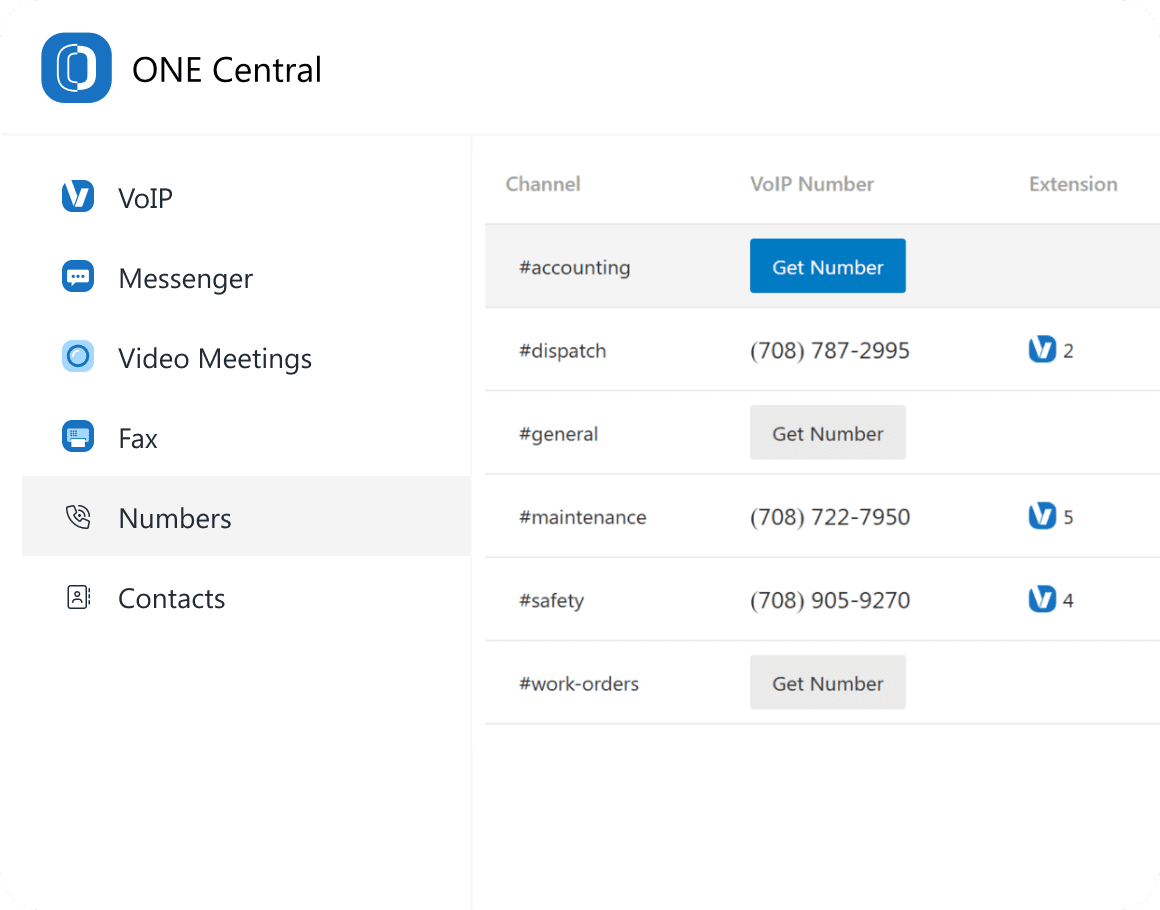The height and width of the screenshot is (910, 1160).
Task: Click the Video Meetings camera icon
Action: [x=77, y=358]
